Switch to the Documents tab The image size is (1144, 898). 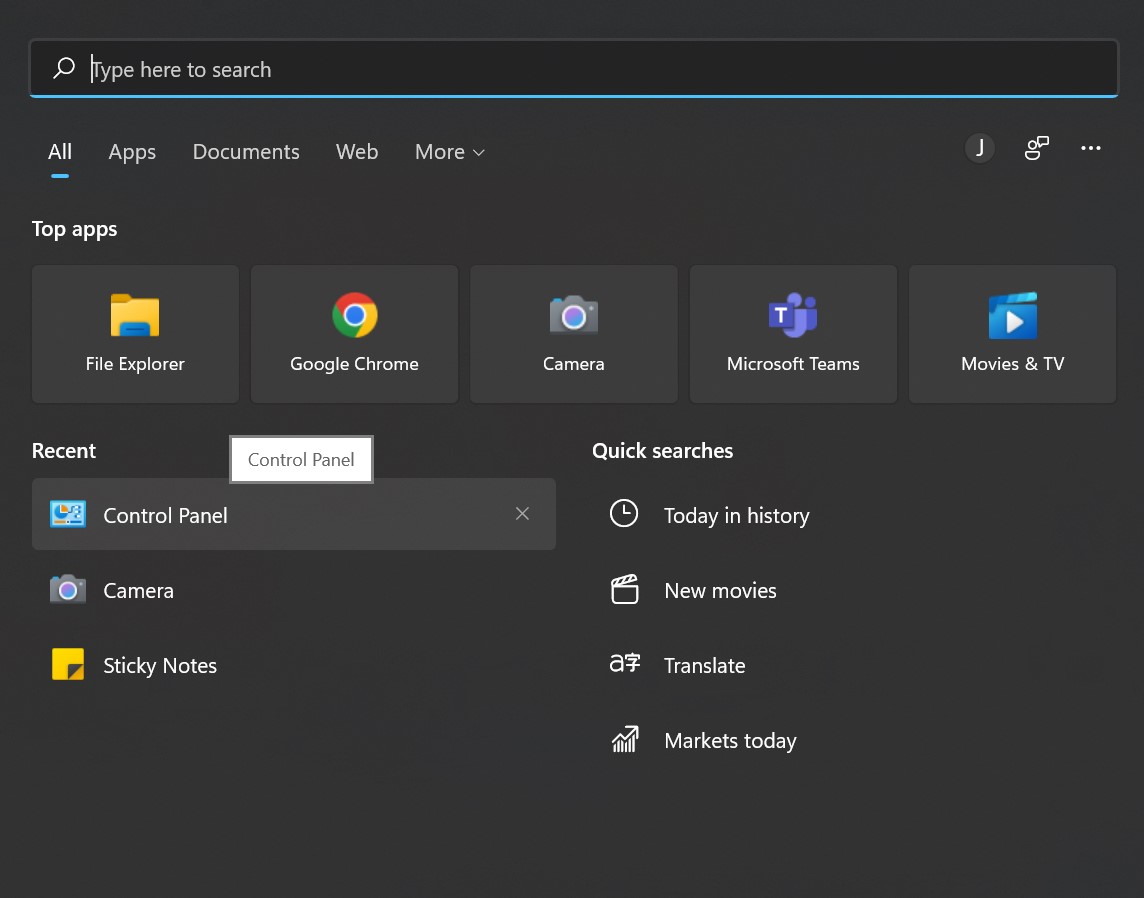(x=246, y=152)
